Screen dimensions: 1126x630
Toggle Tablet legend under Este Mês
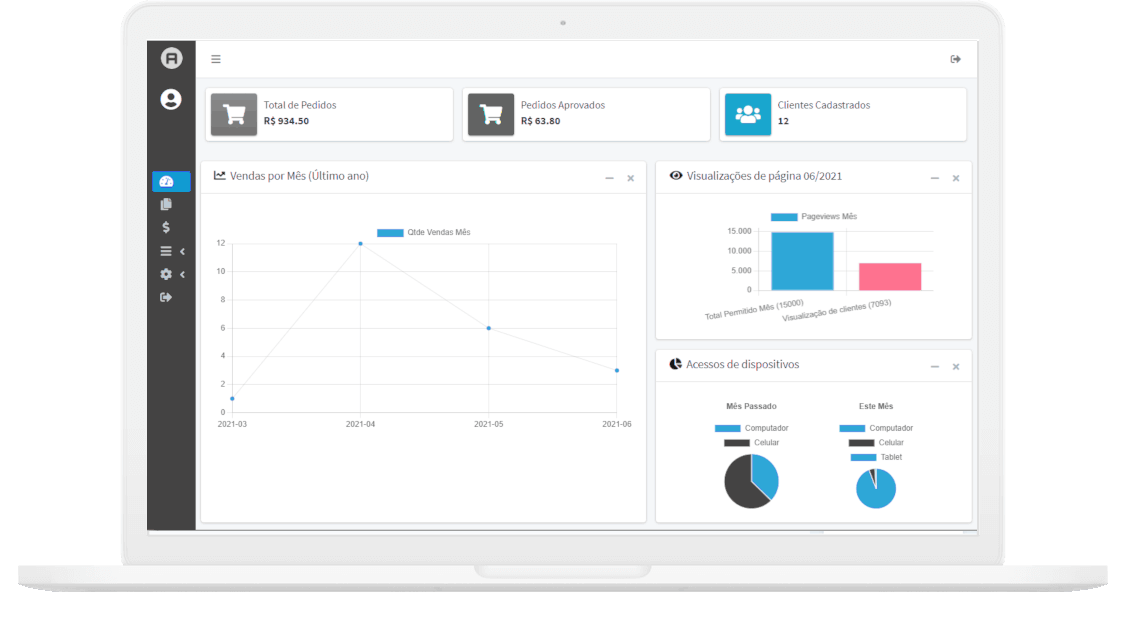(x=876, y=457)
